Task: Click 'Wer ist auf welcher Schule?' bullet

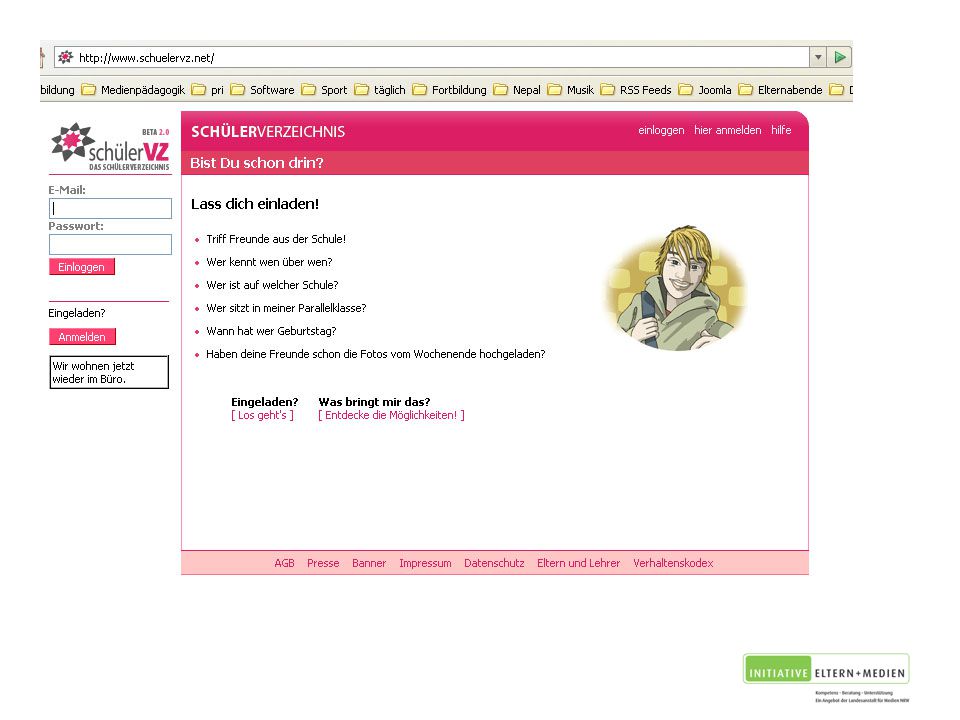Action: point(272,285)
